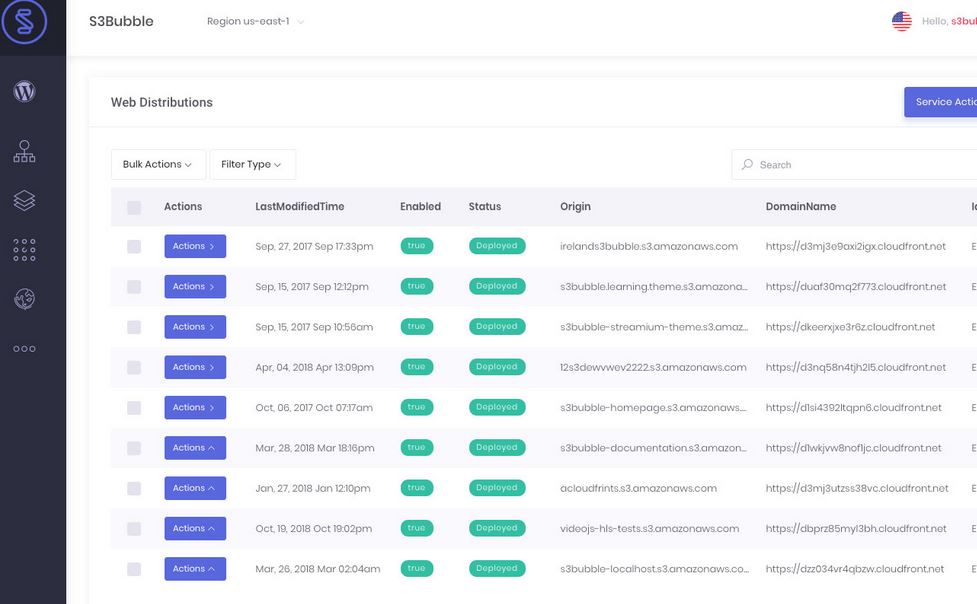The height and width of the screenshot is (604, 977).
Task: Click domain https://dkeerxjxe3r6z.cloudfront.net
Action: coord(850,327)
